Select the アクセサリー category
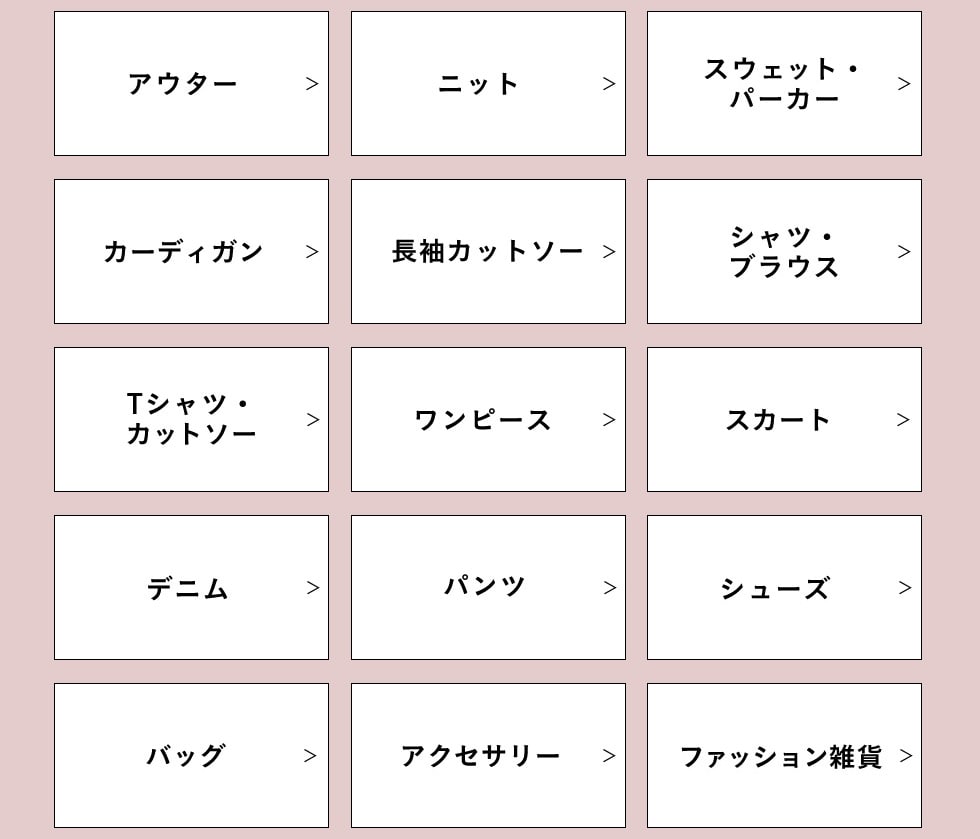Screen dimensions: 980x839 tap(480, 756)
